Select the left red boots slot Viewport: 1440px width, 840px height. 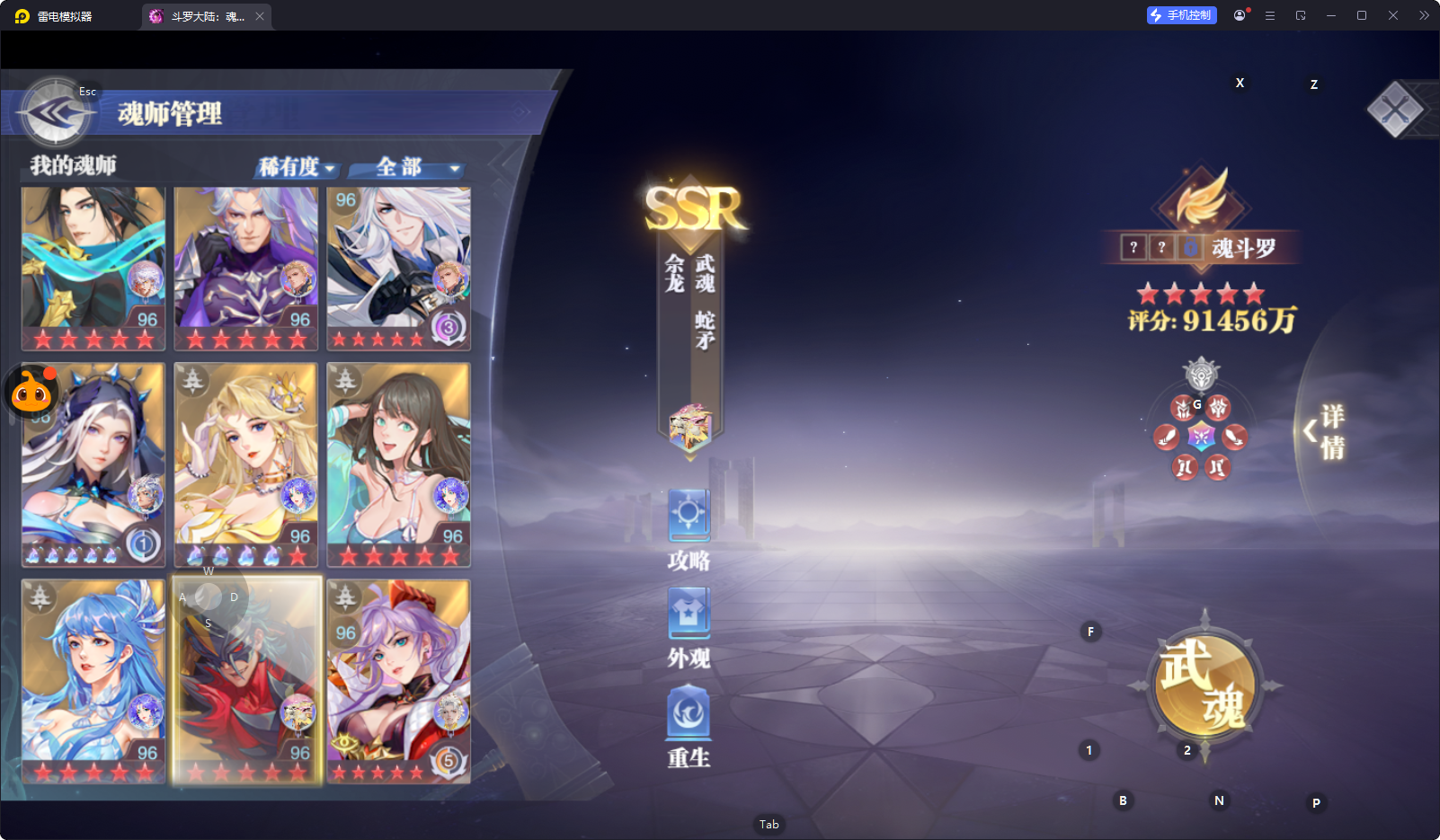1185,467
